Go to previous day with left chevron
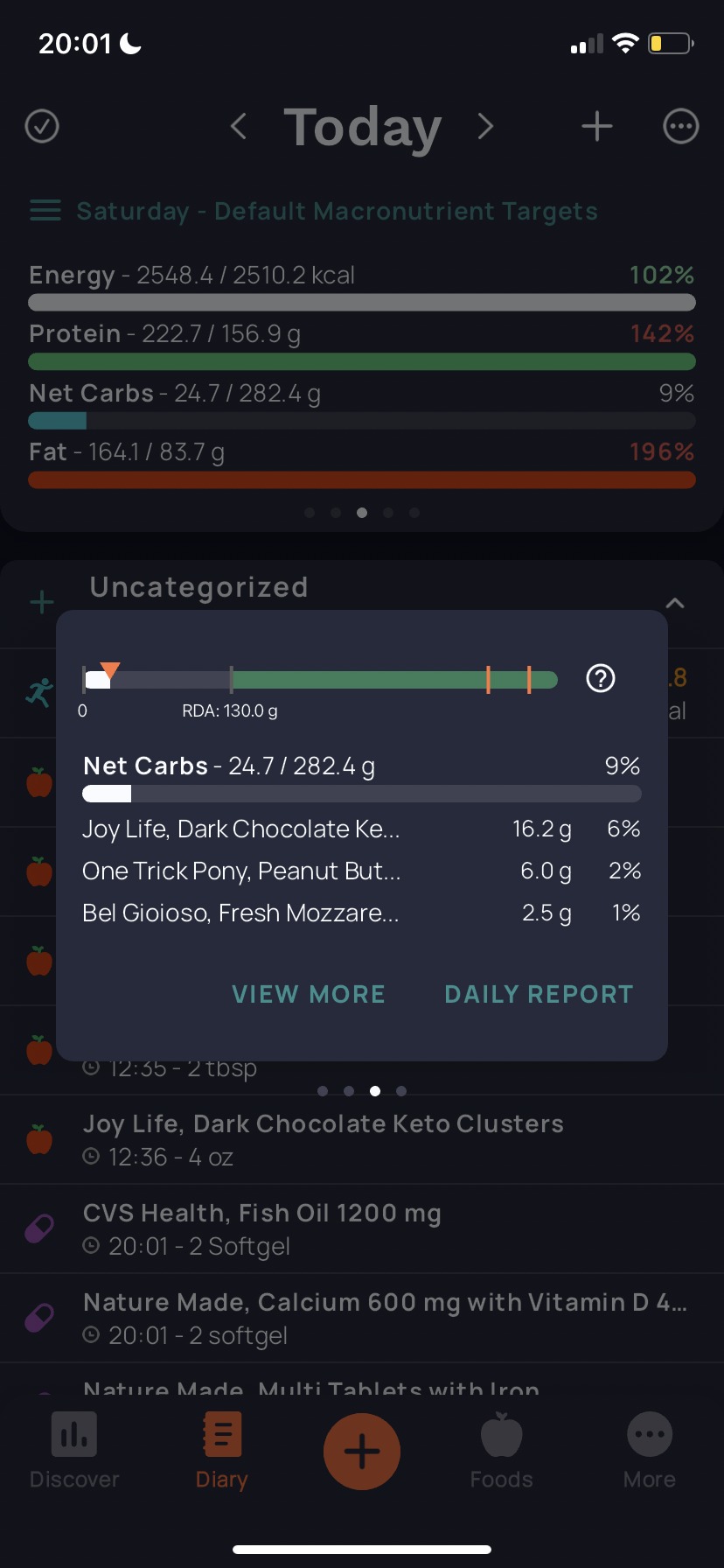724x1568 pixels. click(238, 126)
